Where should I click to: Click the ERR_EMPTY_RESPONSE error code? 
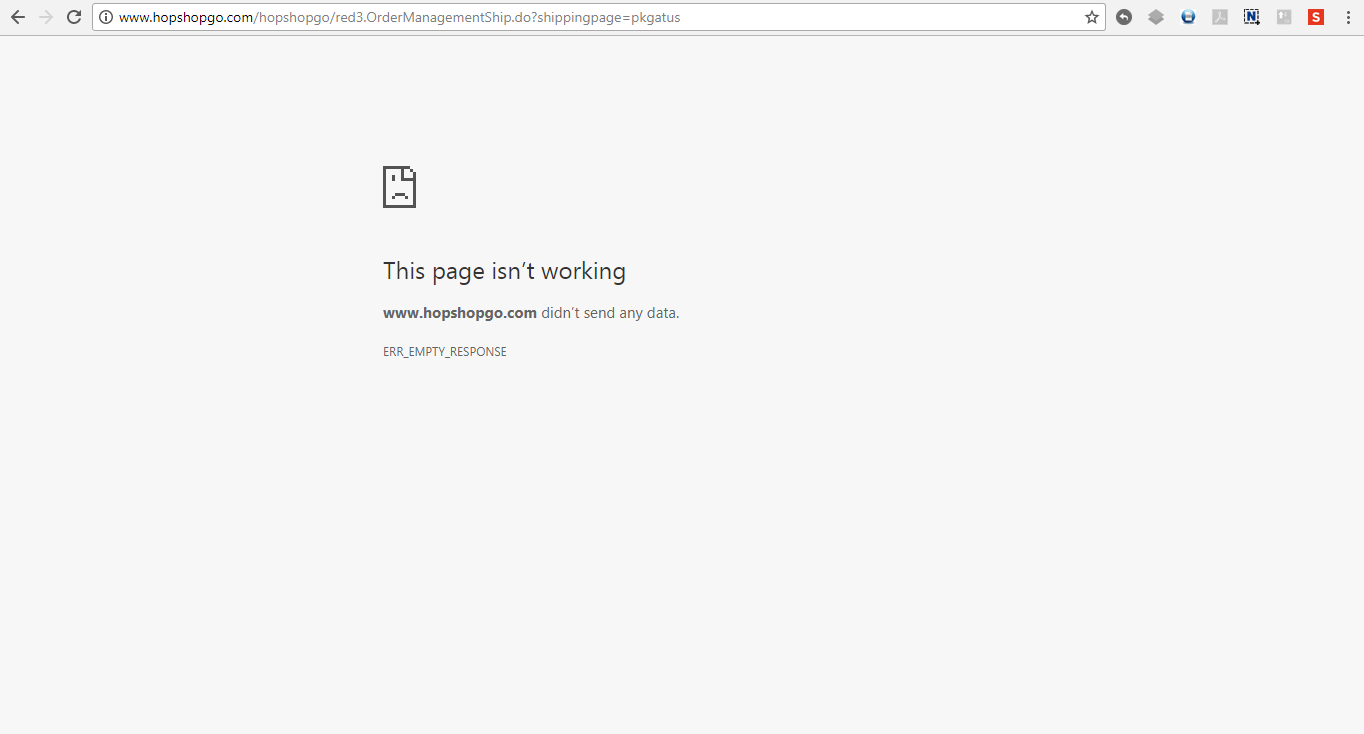[445, 352]
